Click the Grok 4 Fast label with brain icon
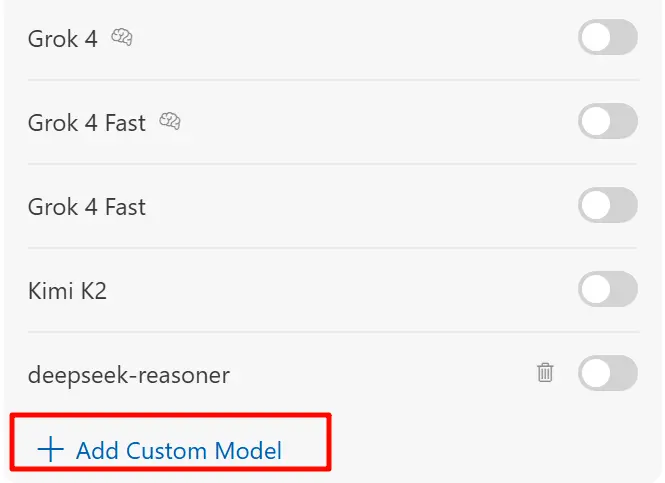665x483 pixels. (87, 124)
